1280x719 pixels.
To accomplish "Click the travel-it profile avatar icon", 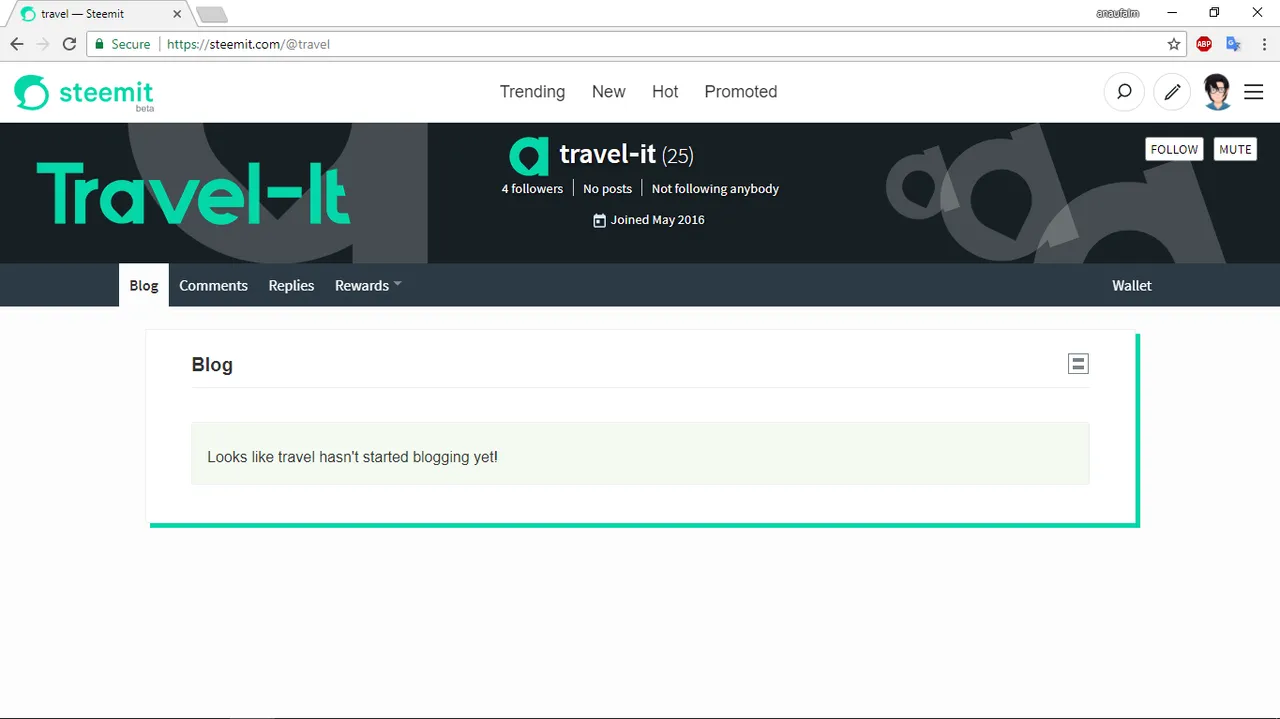I will [x=529, y=156].
